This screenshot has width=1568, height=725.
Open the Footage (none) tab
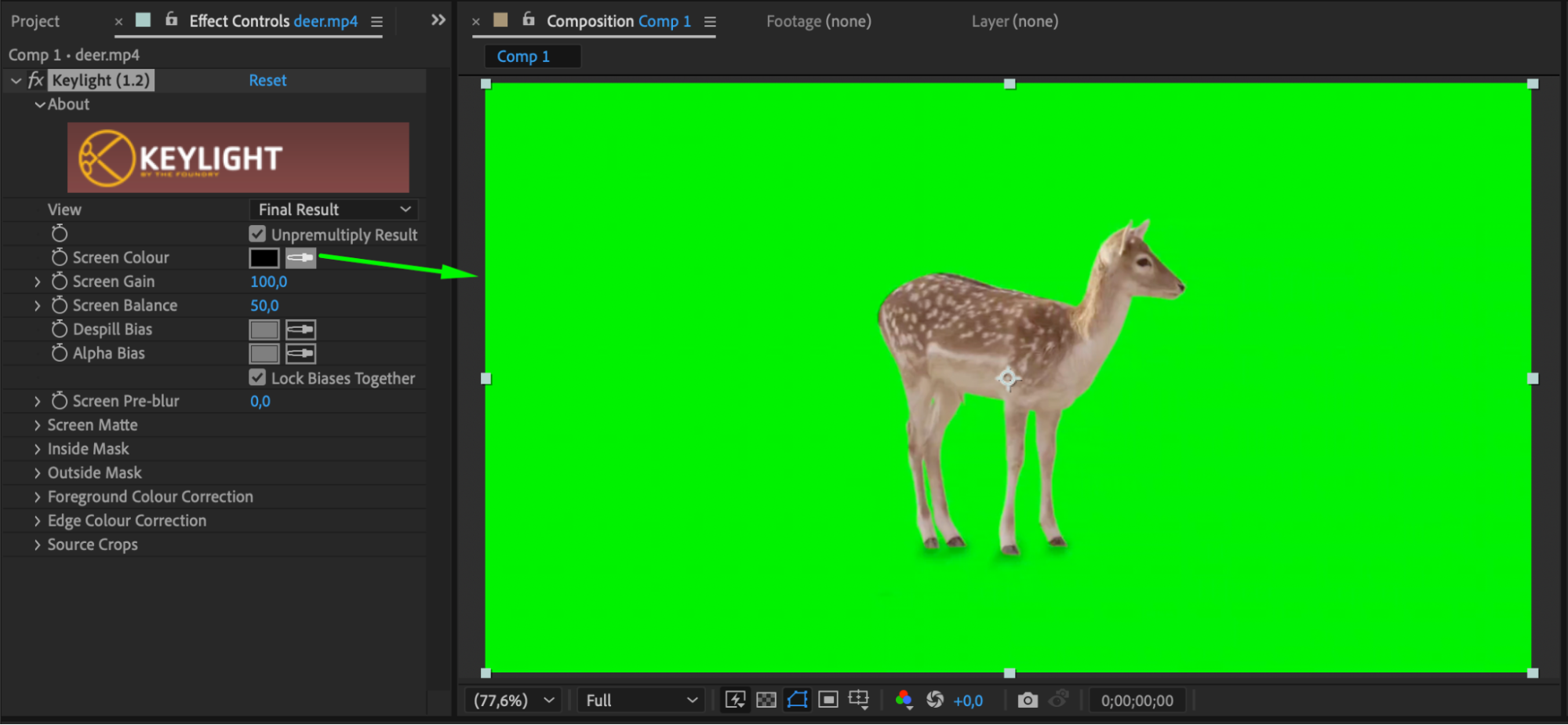tap(818, 21)
